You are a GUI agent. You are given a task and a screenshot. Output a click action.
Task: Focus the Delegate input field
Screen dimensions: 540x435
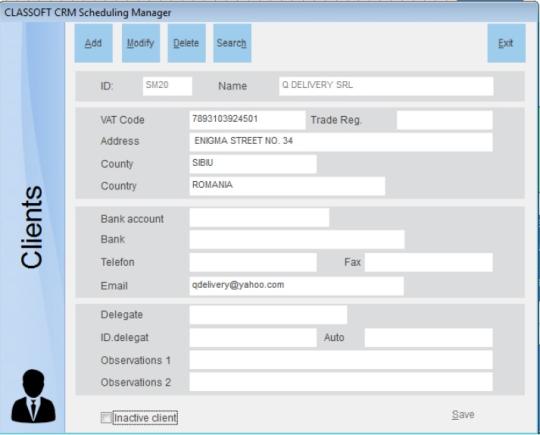pyautogui.click(x=268, y=314)
